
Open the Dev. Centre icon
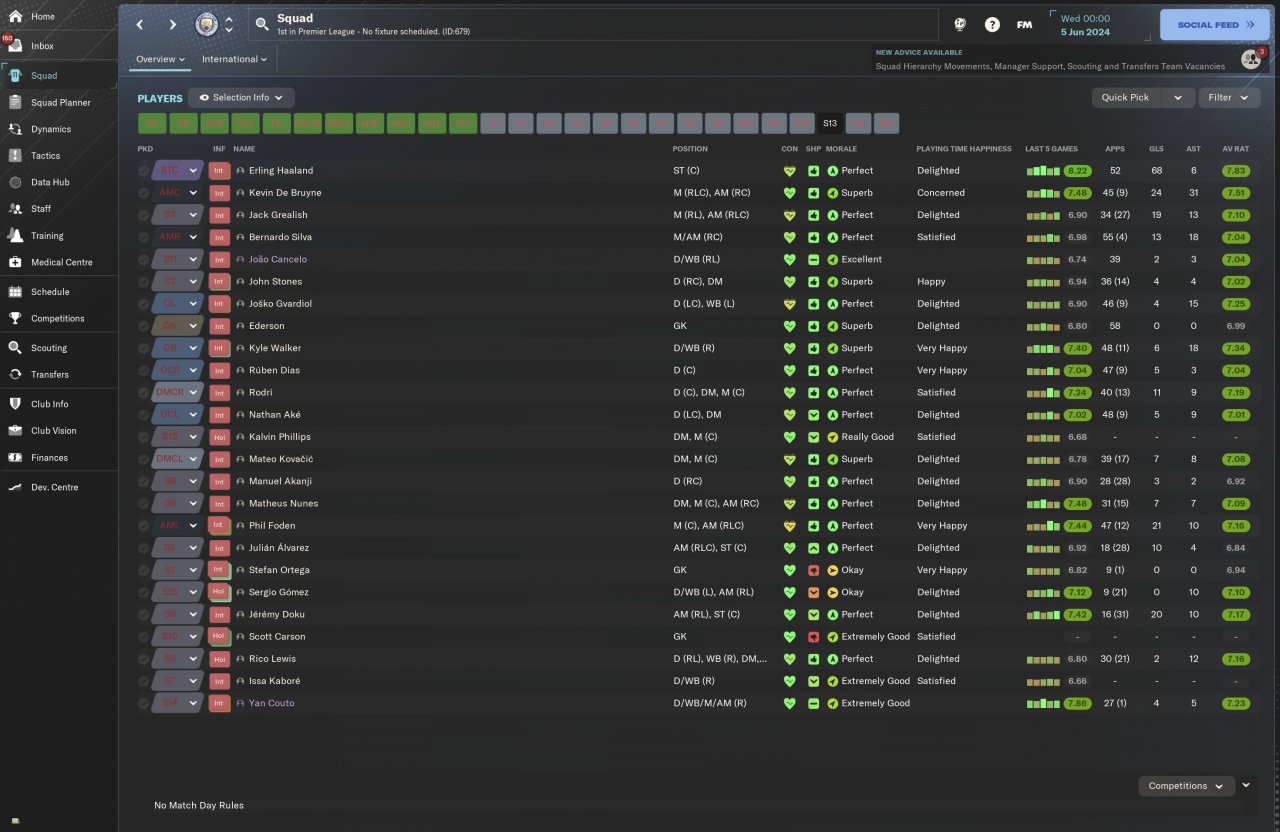(x=15, y=487)
